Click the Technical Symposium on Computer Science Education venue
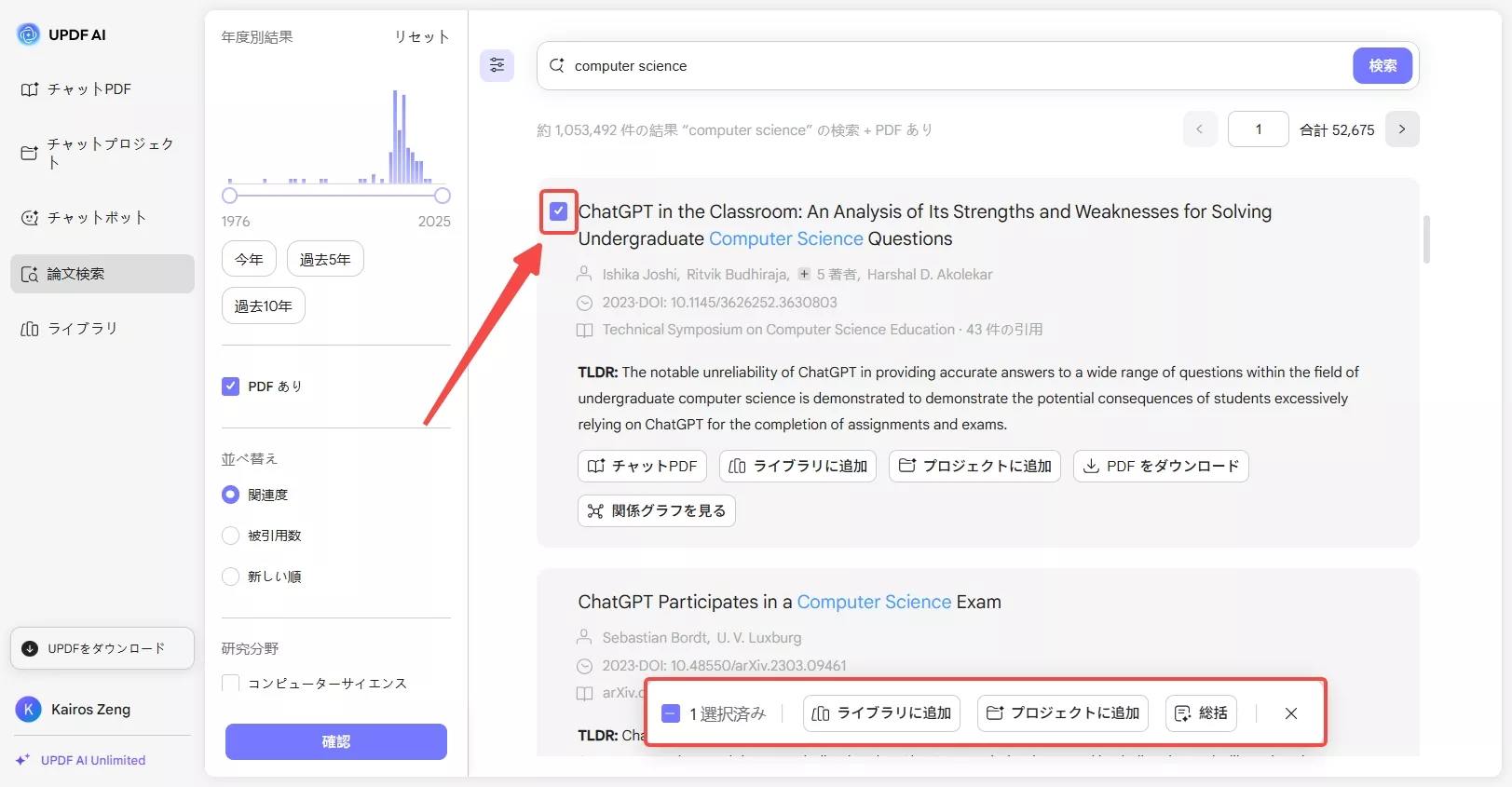 click(x=779, y=330)
